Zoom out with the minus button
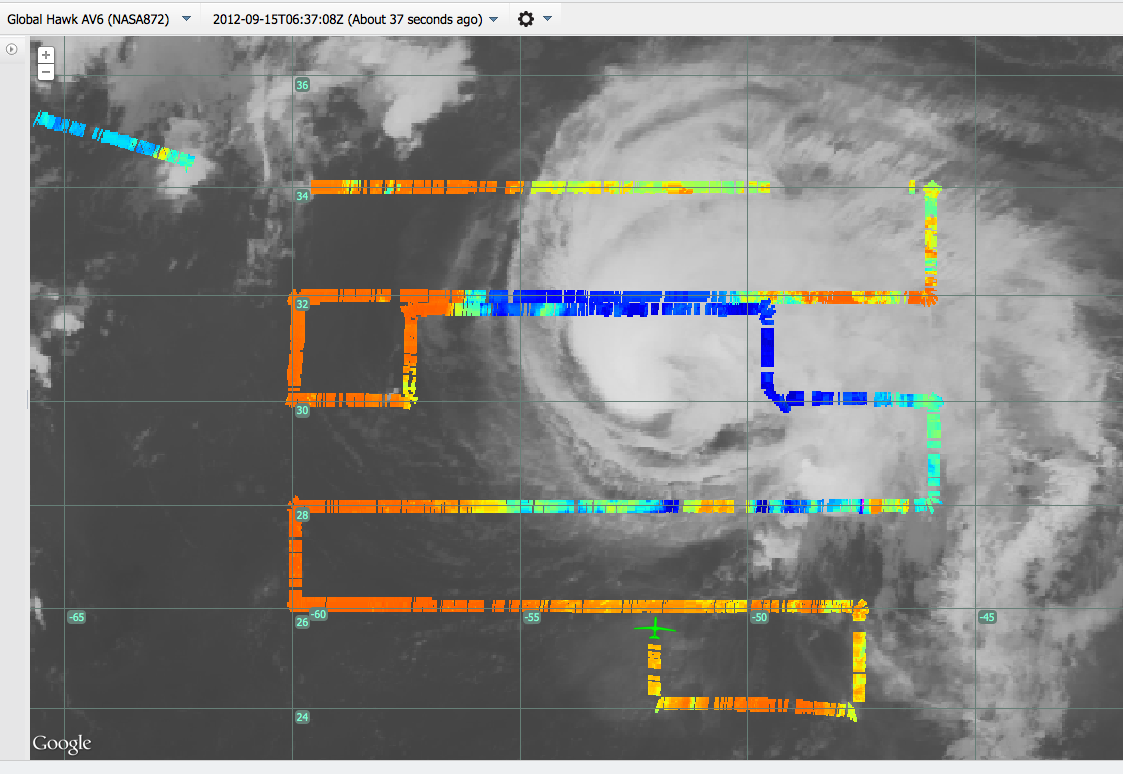 pyautogui.click(x=46, y=72)
